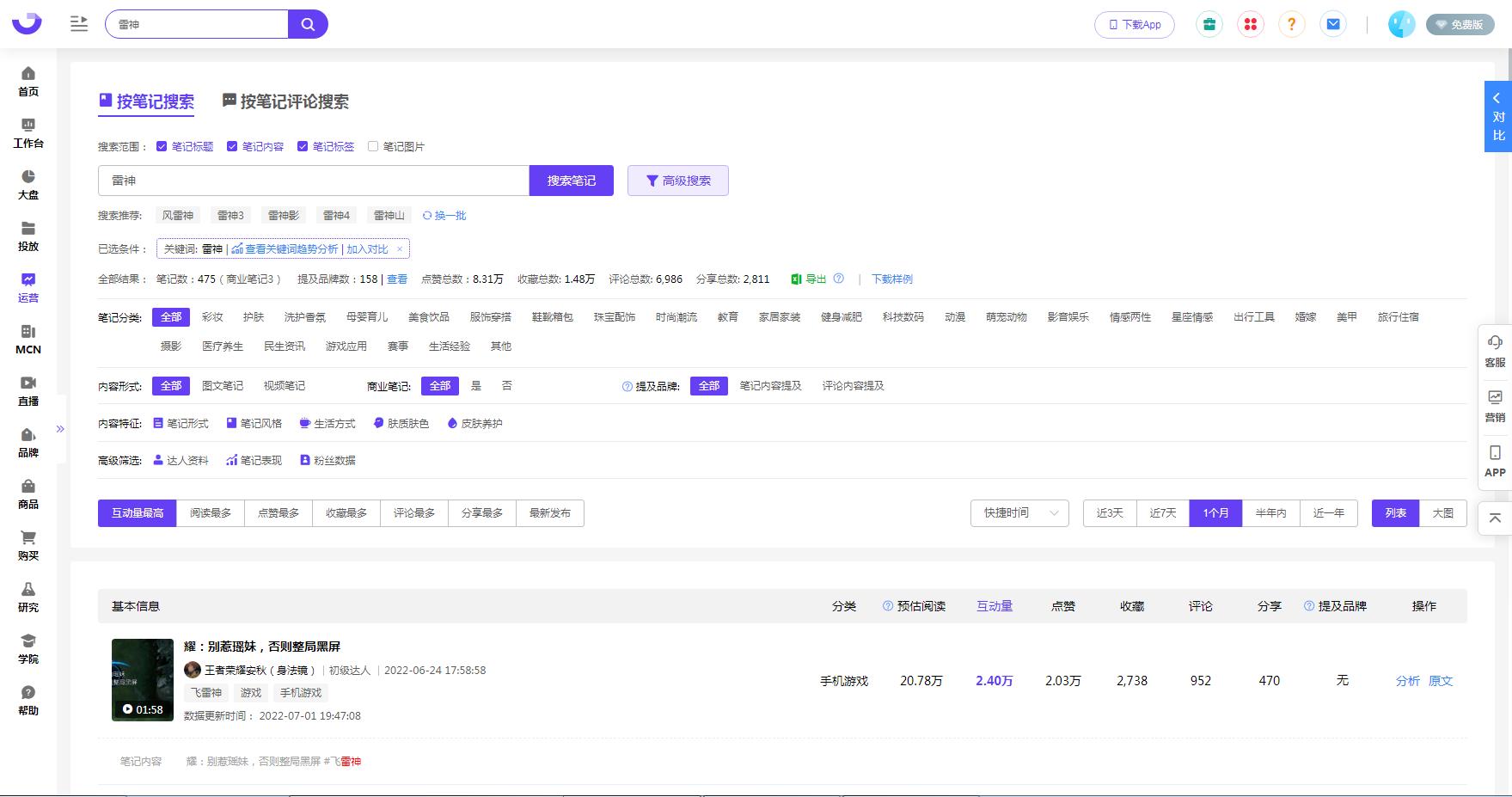Click the green briefcase icon in header
Screen dimensions: 1512x797
click(1209, 24)
